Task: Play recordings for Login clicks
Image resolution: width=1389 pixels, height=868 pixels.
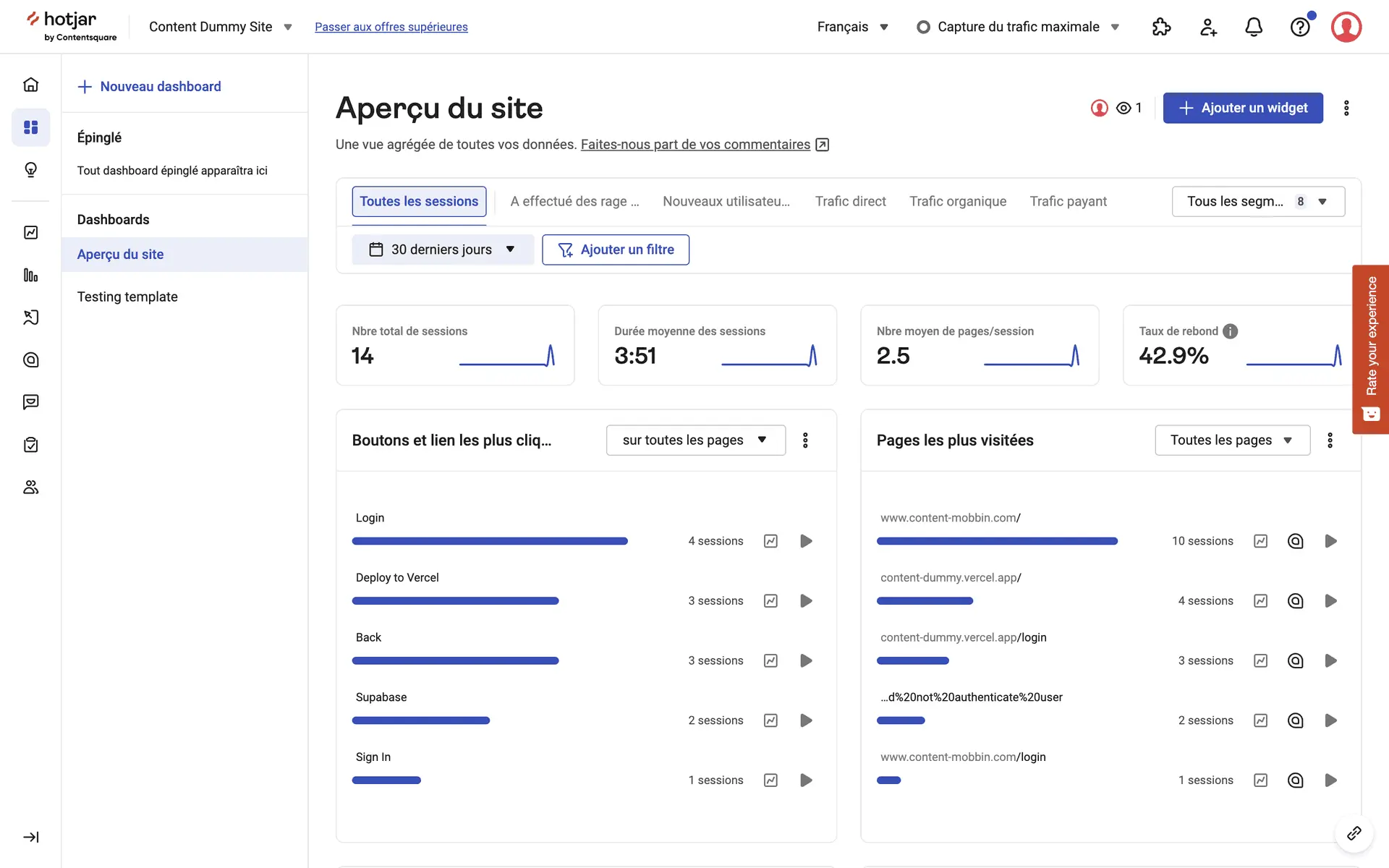Action: [806, 541]
